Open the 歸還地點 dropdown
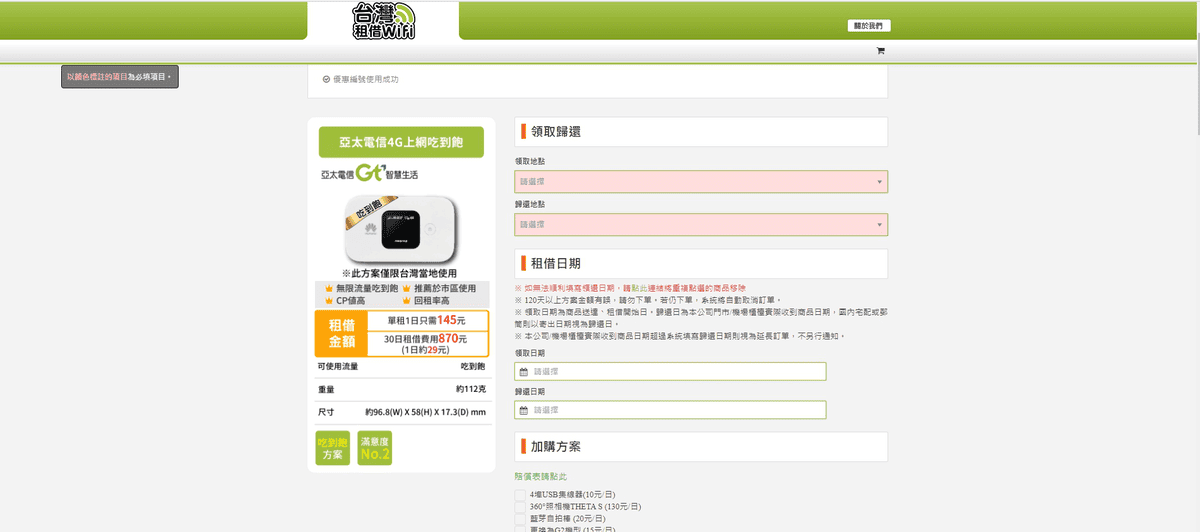Image resolution: width=1200 pixels, height=532 pixels. (701, 224)
